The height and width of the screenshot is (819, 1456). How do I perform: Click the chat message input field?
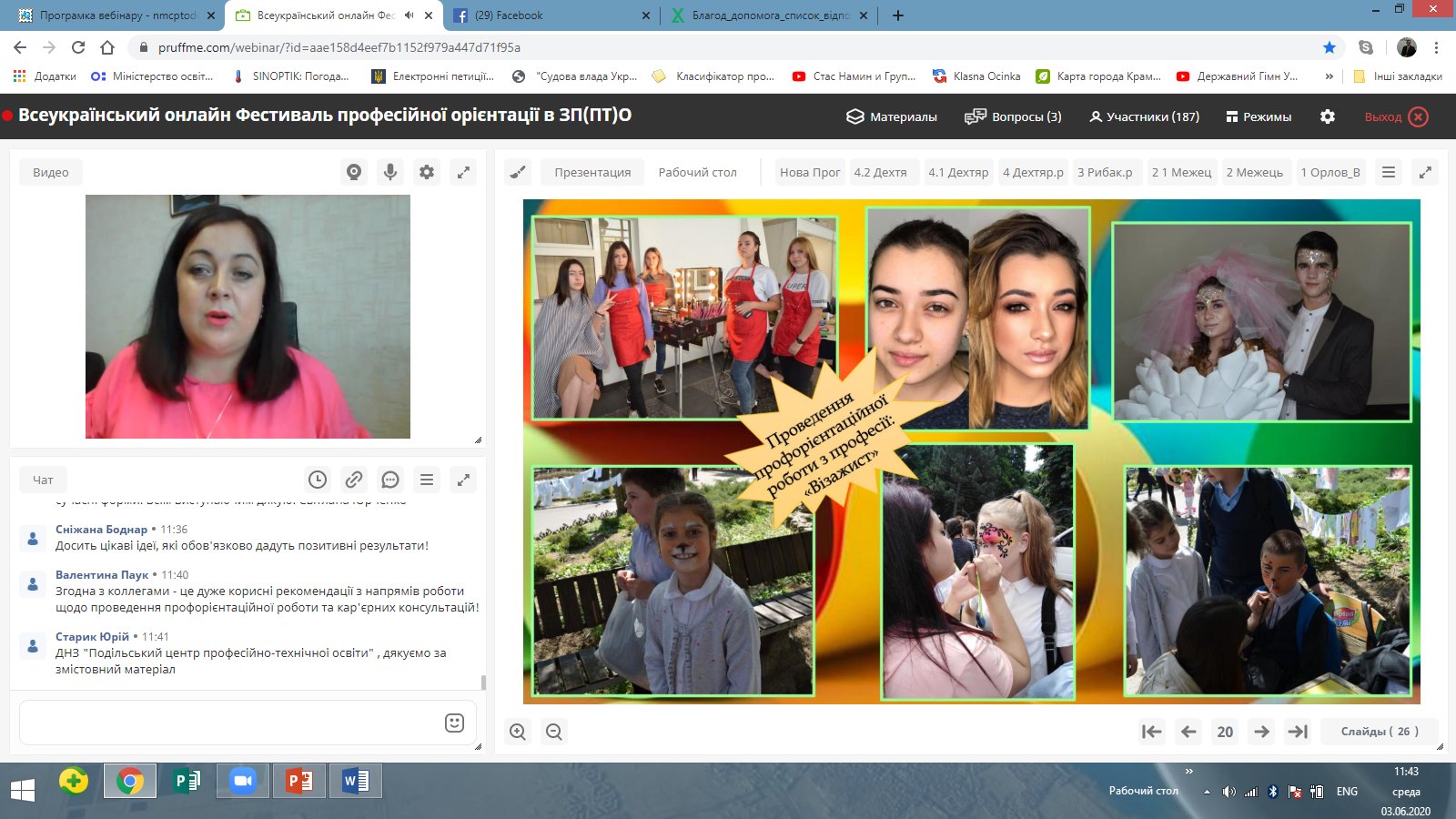(227, 723)
